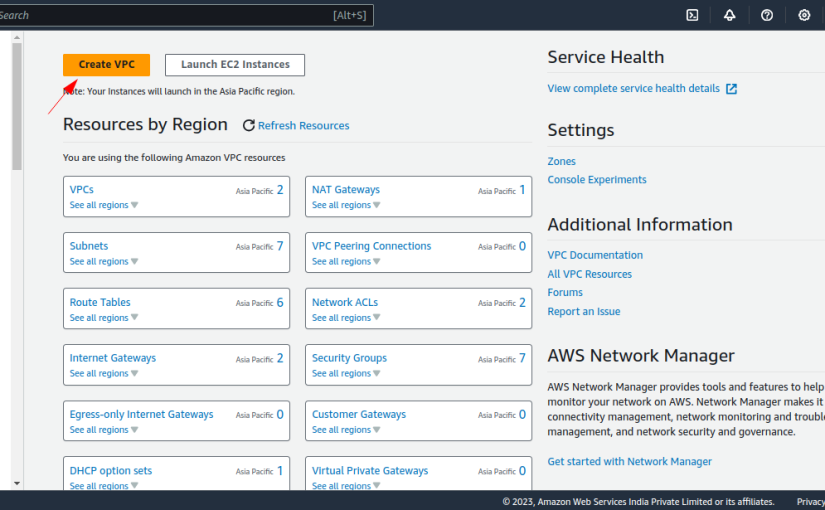Open the Internet Gateways resource link
Viewport: 825px width, 510px height.
coord(113,358)
